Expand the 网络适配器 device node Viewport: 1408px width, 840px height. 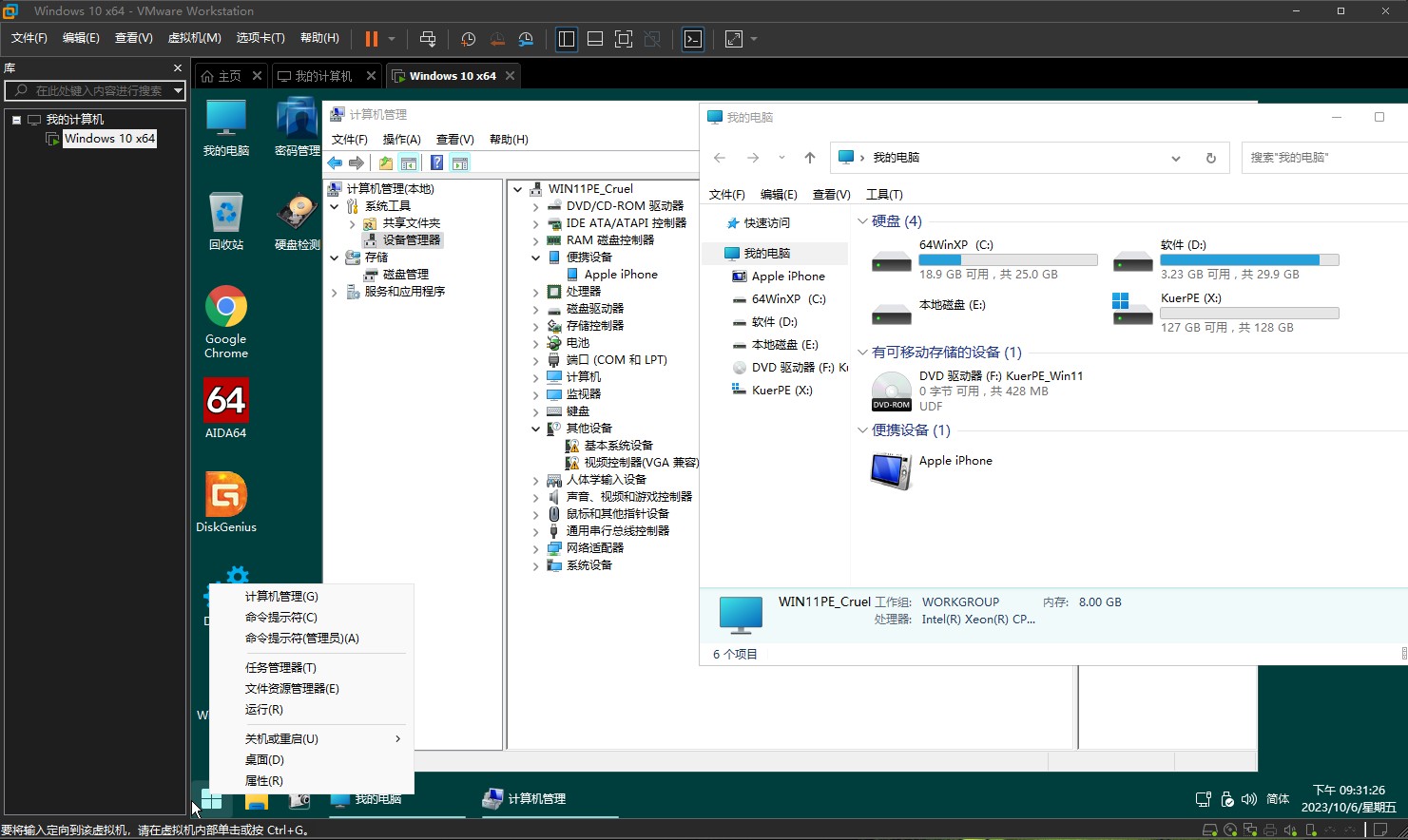[x=536, y=548]
